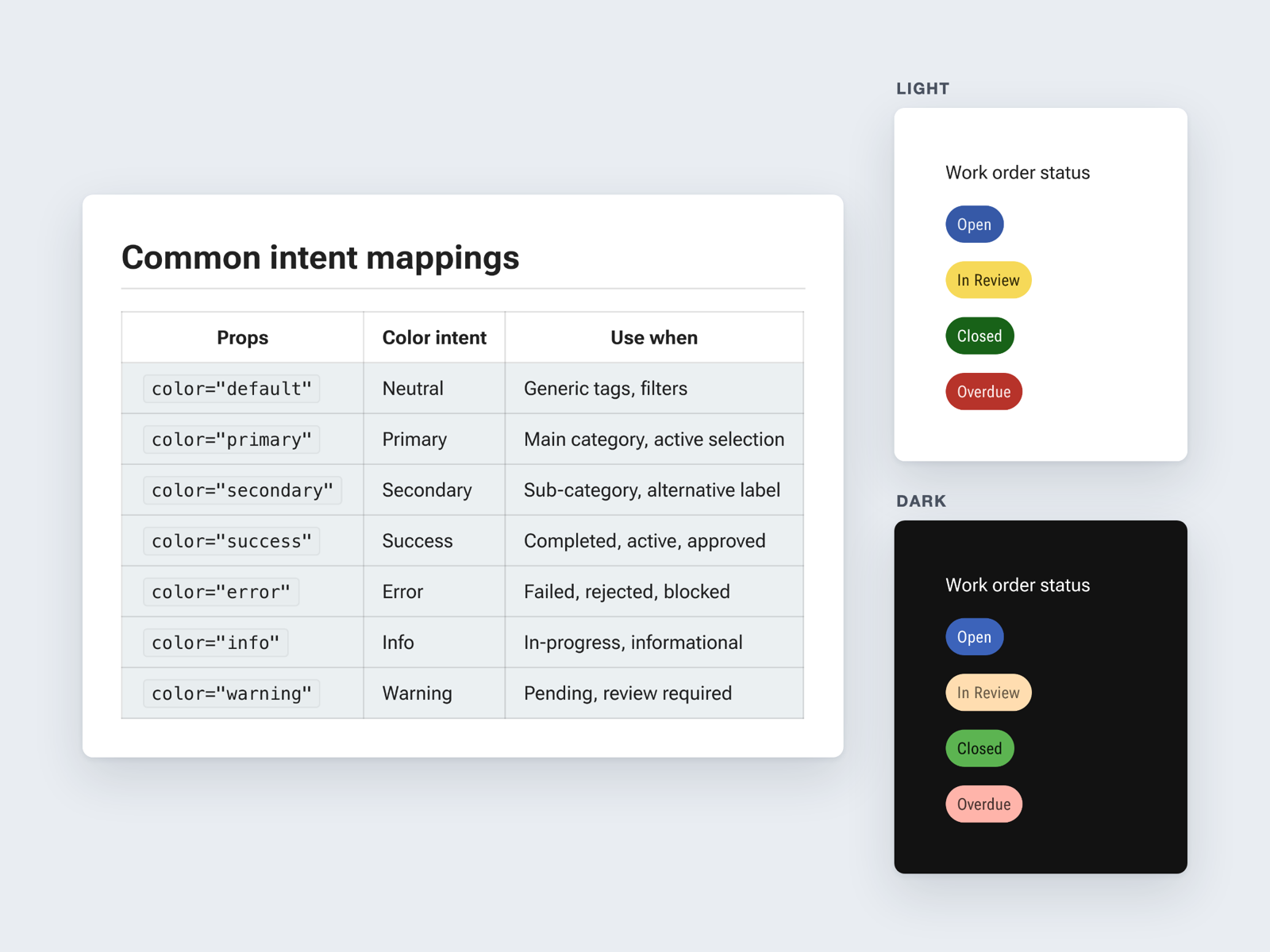Click the Success color intent cell
The height and width of the screenshot is (952, 1270).
[434, 541]
